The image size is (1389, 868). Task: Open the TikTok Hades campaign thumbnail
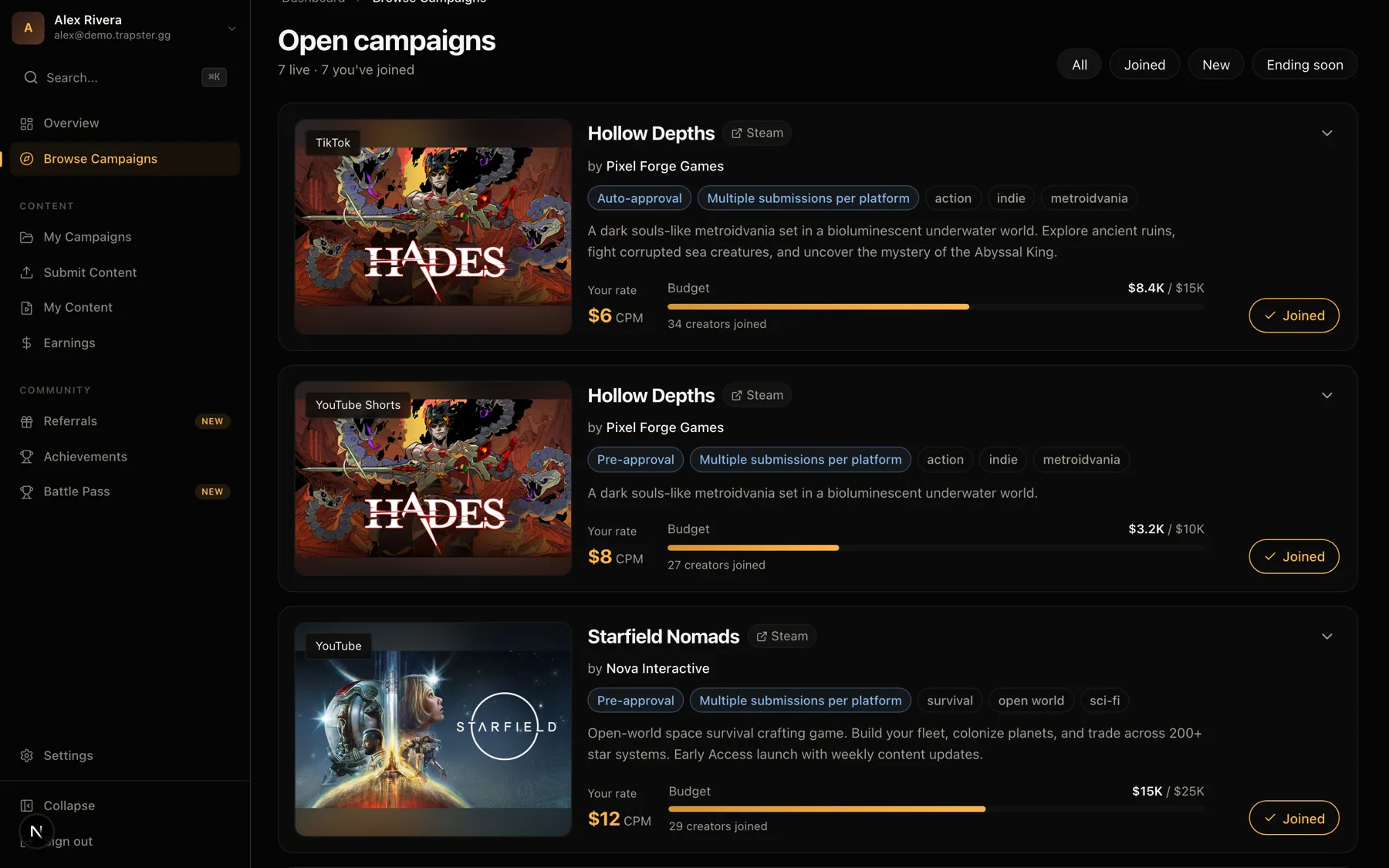(433, 227)
